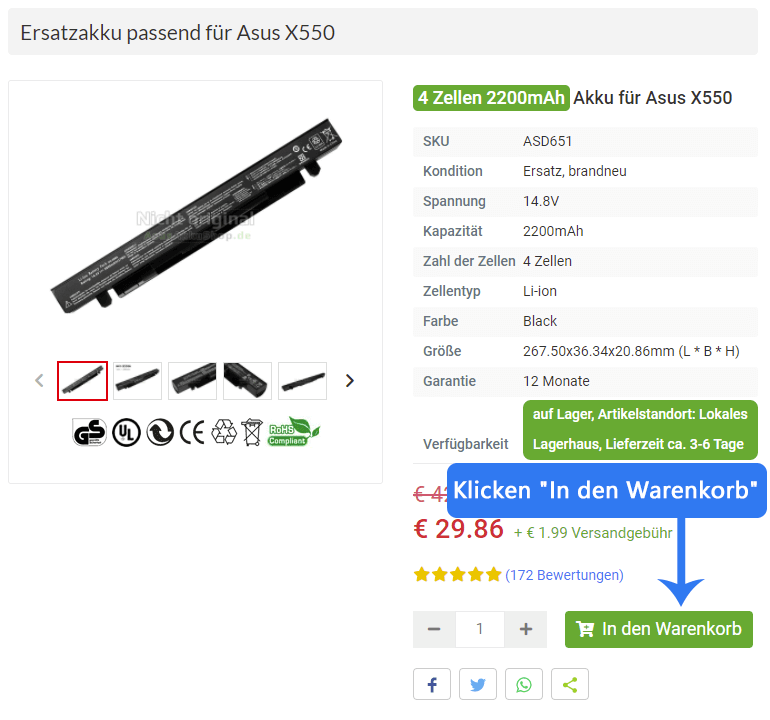
Task: Select the fourth battery thumbnail
Action: click(x=248, y=381)
